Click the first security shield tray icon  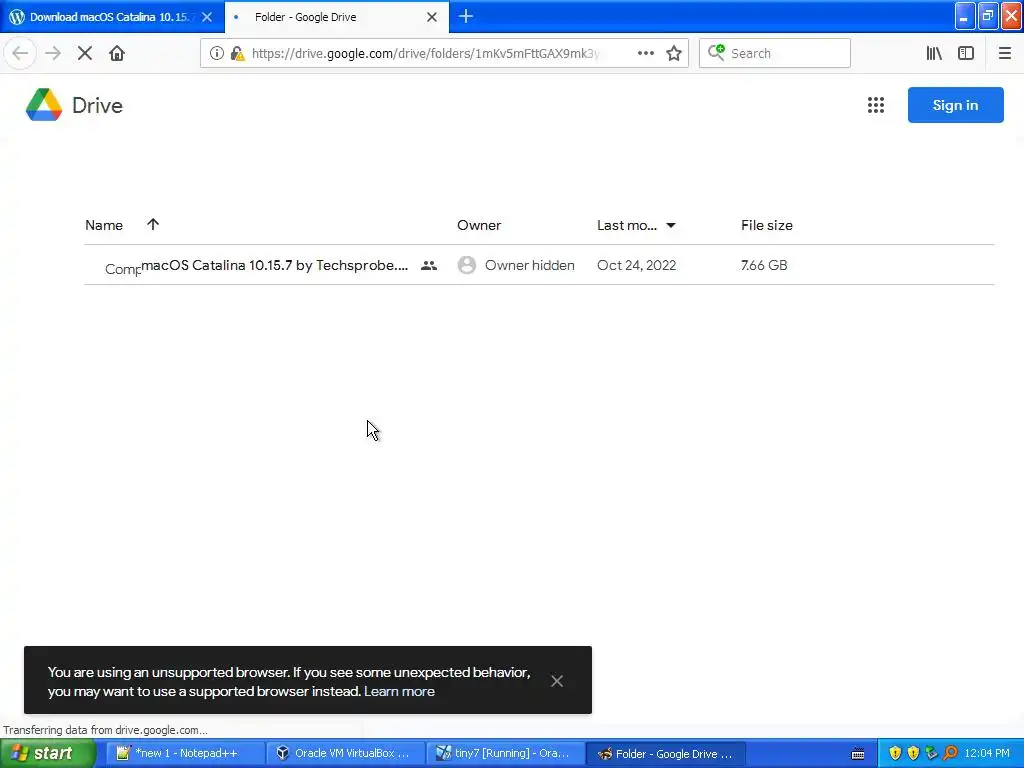[x=895, y=753]
